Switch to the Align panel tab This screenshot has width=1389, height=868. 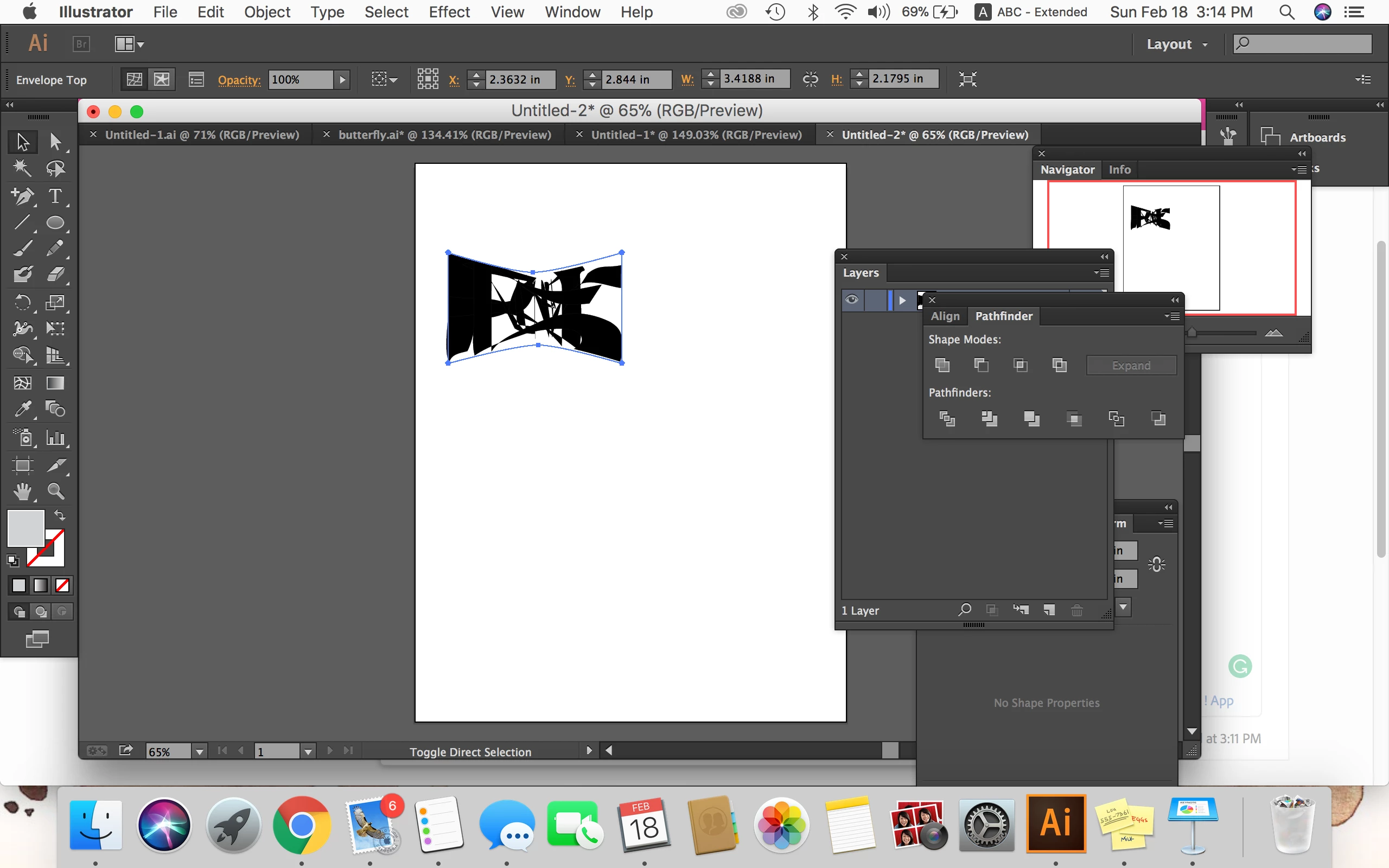point(945,316)
